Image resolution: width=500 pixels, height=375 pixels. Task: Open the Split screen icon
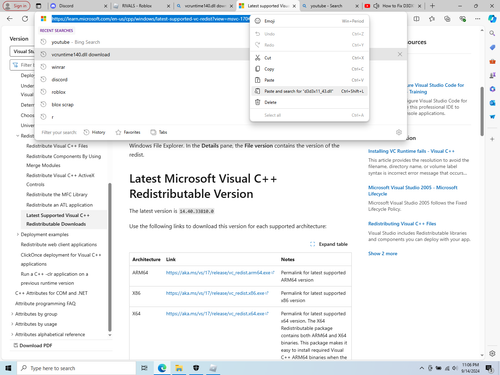click(x=416, y=19)
